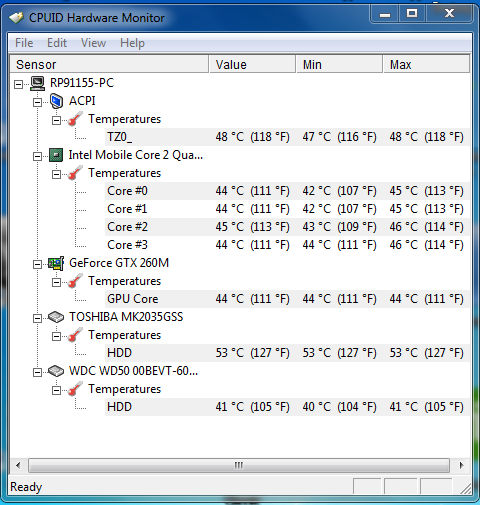Click the CPUID Hardware Monitor title bar icon

[x=16, y=17]
